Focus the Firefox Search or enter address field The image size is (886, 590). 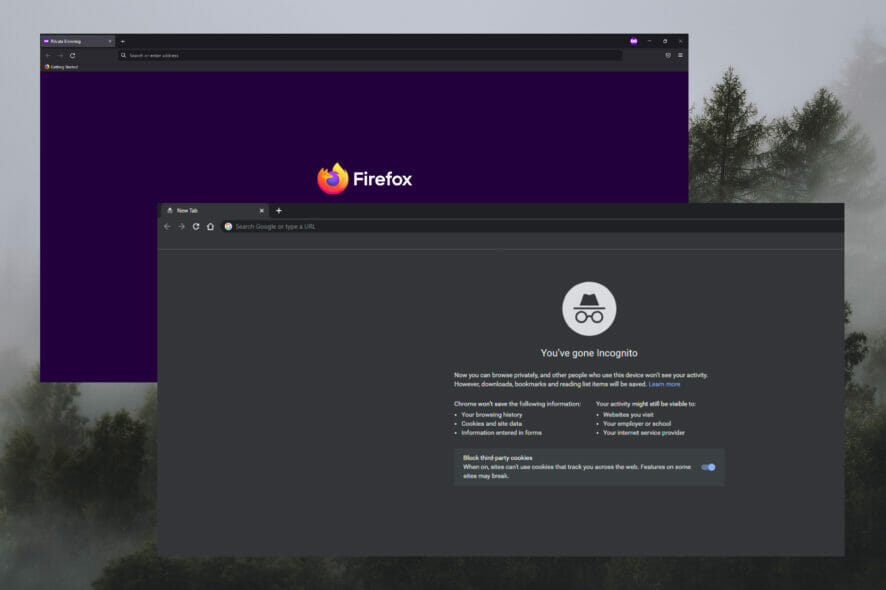click(370, 55)
